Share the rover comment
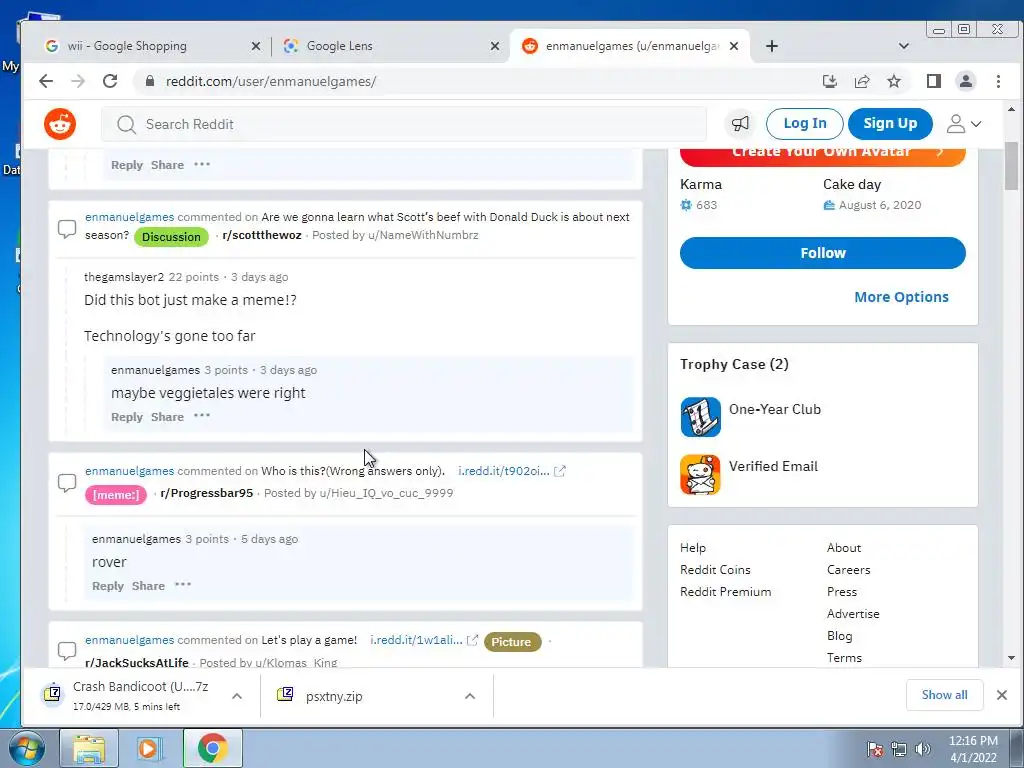 tap(148, 586)
